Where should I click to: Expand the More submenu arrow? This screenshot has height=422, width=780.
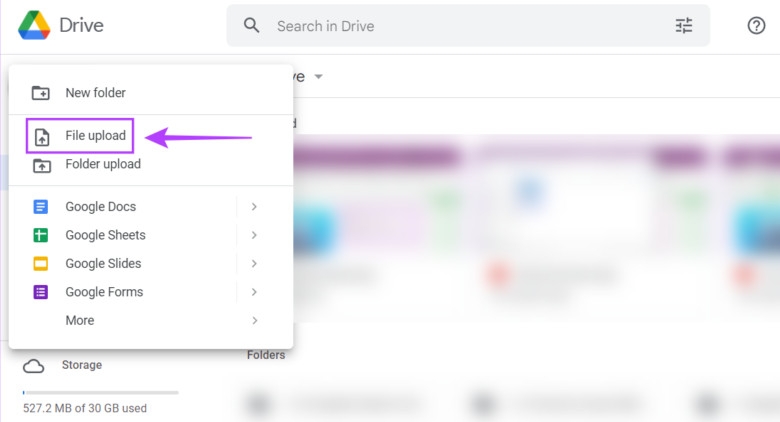tap(254, 320)
